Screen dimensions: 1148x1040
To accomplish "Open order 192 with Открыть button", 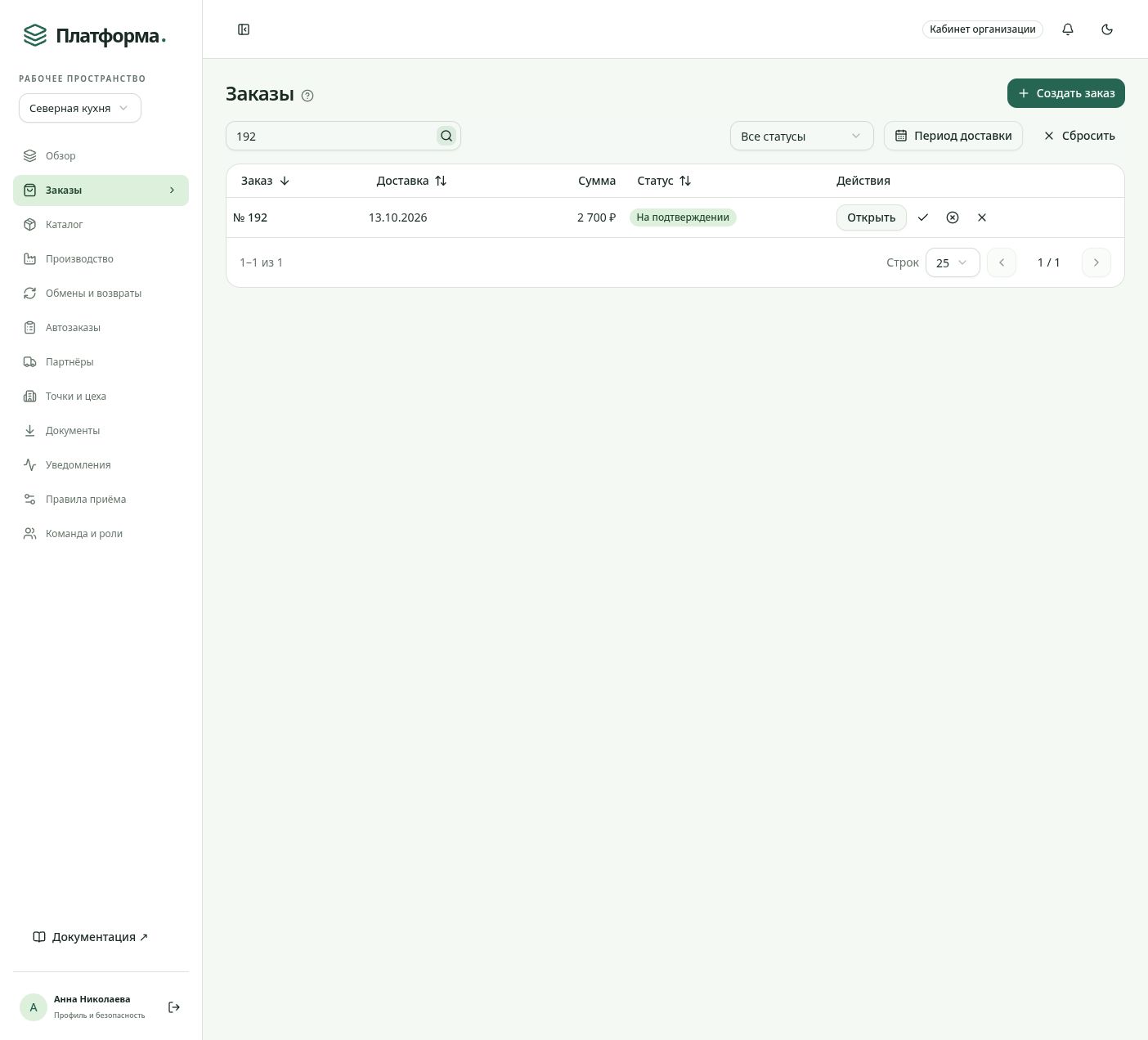I will (871, 217).
